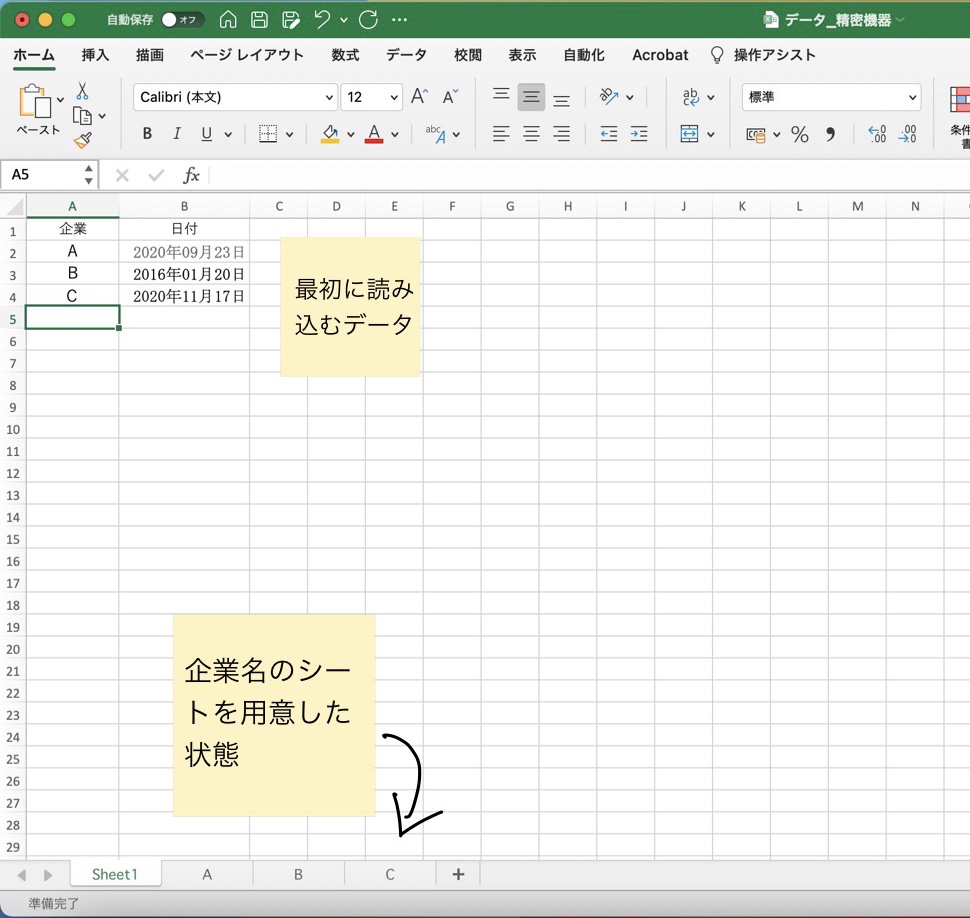
Task: Open the 表示 tab
Action: pos(522,55)
